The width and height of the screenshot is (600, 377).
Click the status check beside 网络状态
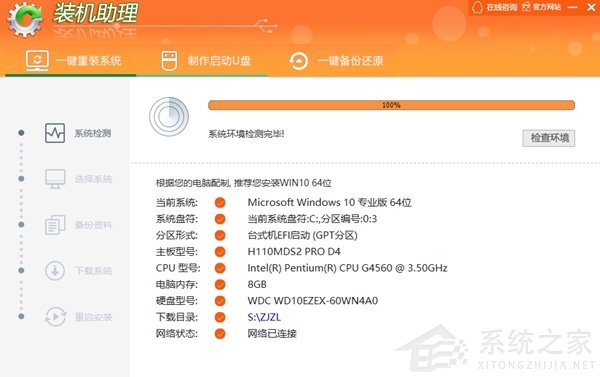click(x=220, y=334)
